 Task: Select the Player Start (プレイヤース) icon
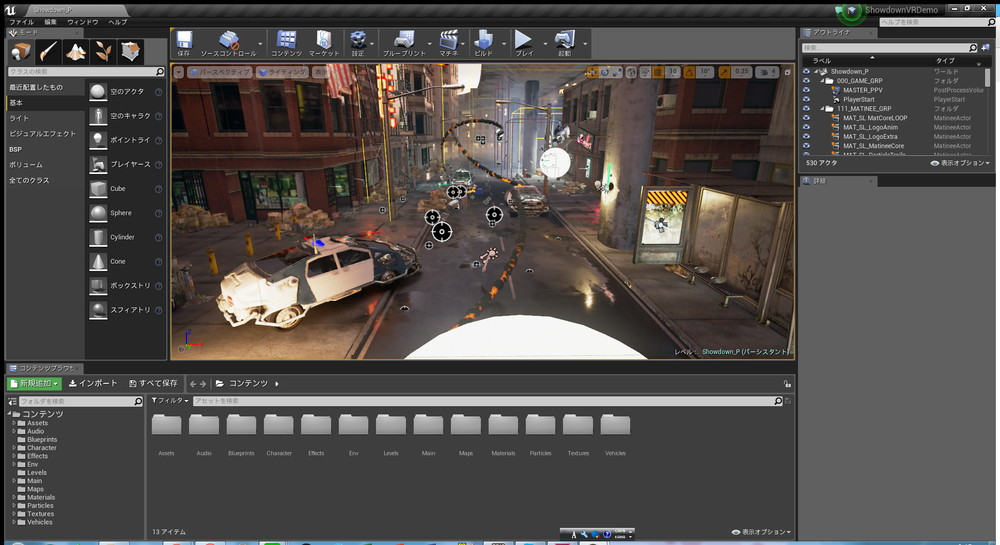98,164
